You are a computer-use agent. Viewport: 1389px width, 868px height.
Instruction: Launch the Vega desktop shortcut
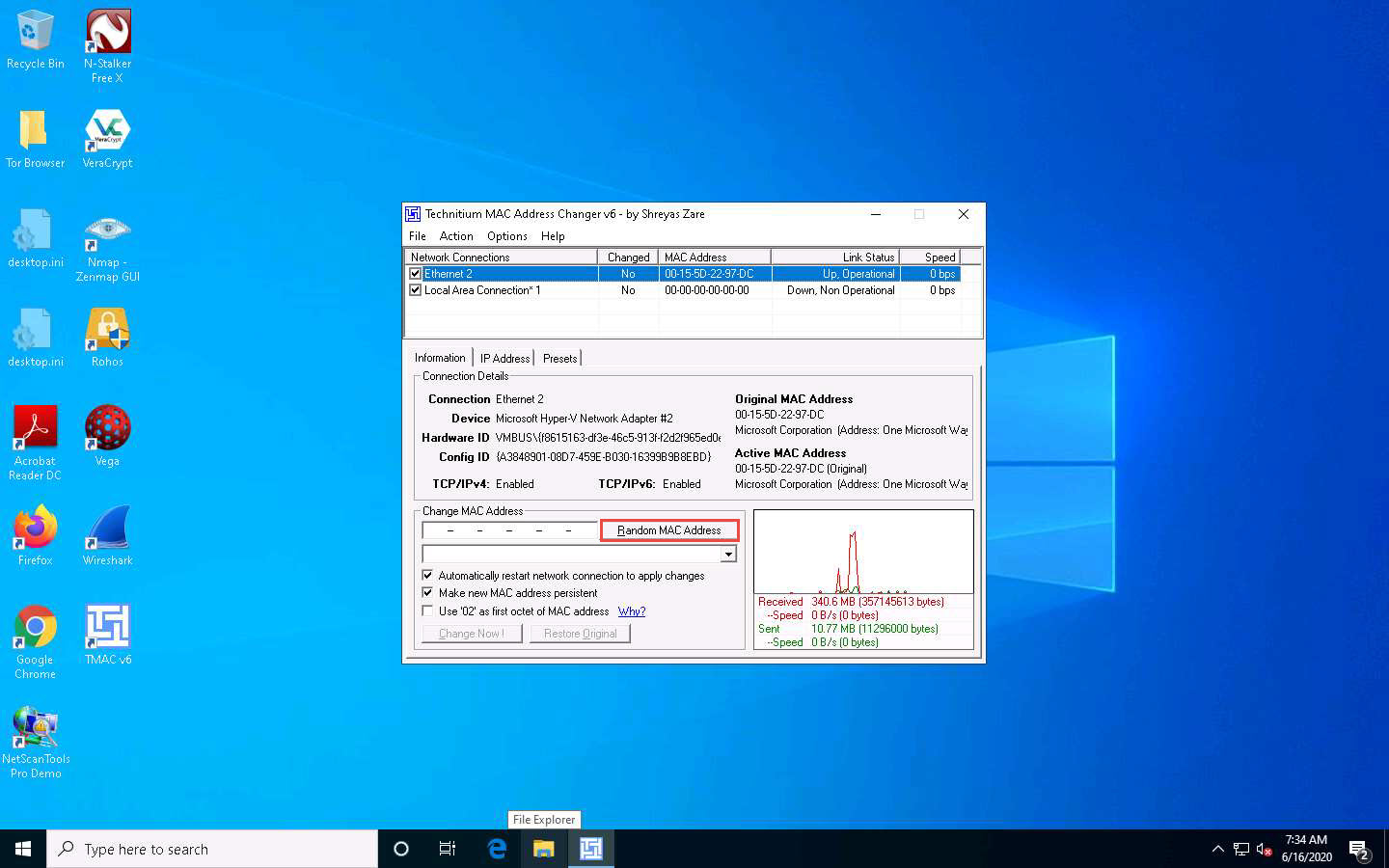point(107,436)
